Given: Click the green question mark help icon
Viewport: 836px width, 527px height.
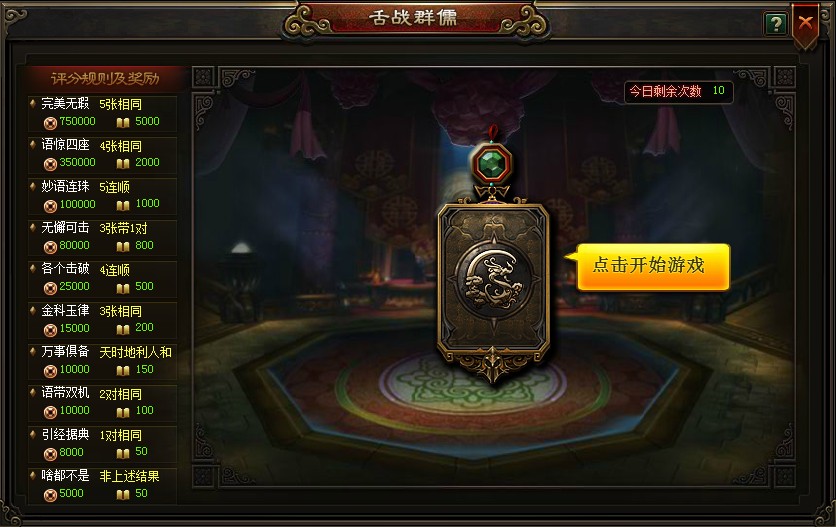Looking at the screenshot, I should pos(776,23).
